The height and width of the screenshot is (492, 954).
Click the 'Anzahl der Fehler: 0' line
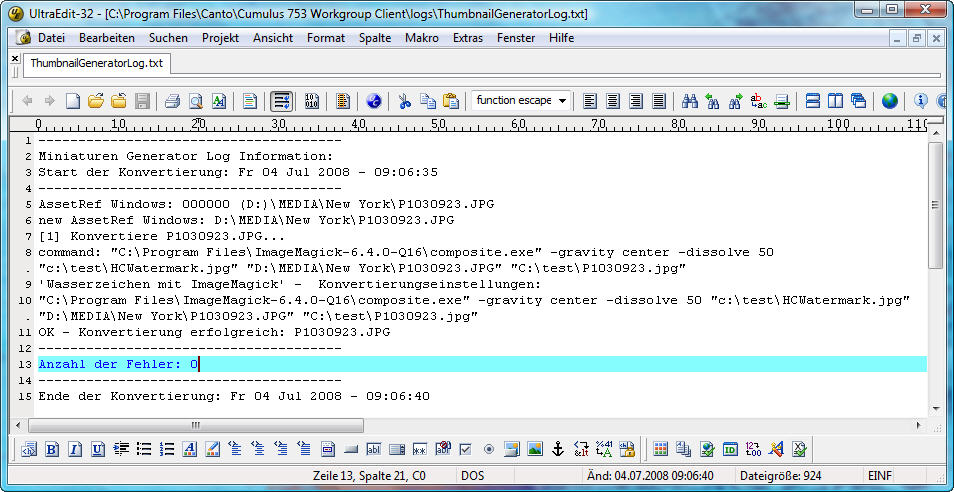[x=482, y=364]
